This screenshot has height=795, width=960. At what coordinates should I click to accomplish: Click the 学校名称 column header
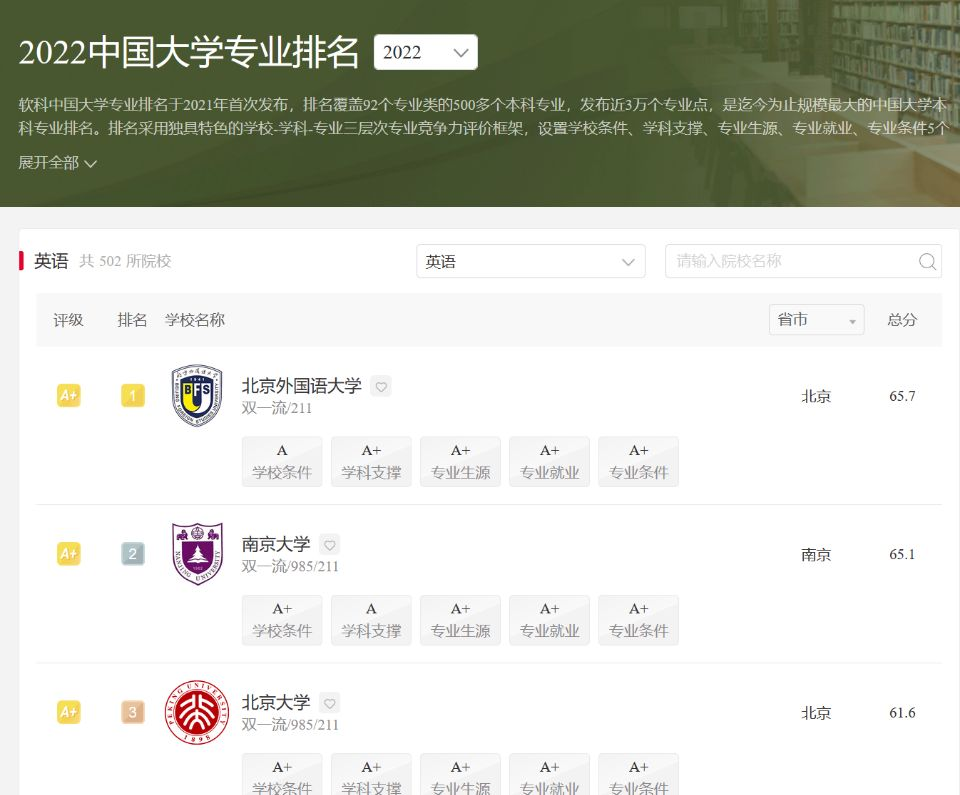pyautogui.click(x=195, y=320)
